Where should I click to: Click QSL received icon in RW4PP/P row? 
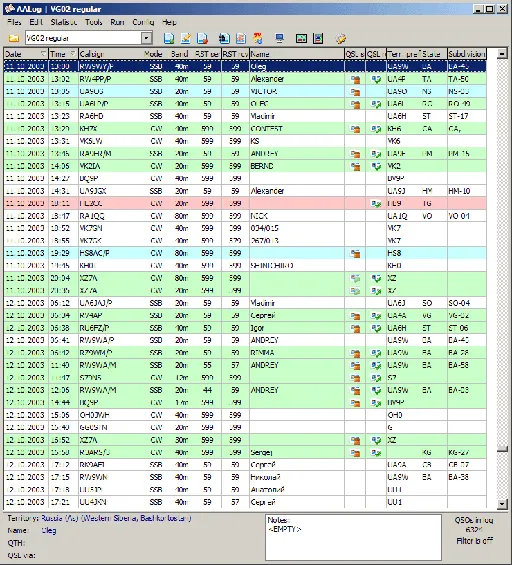[376, 79]
